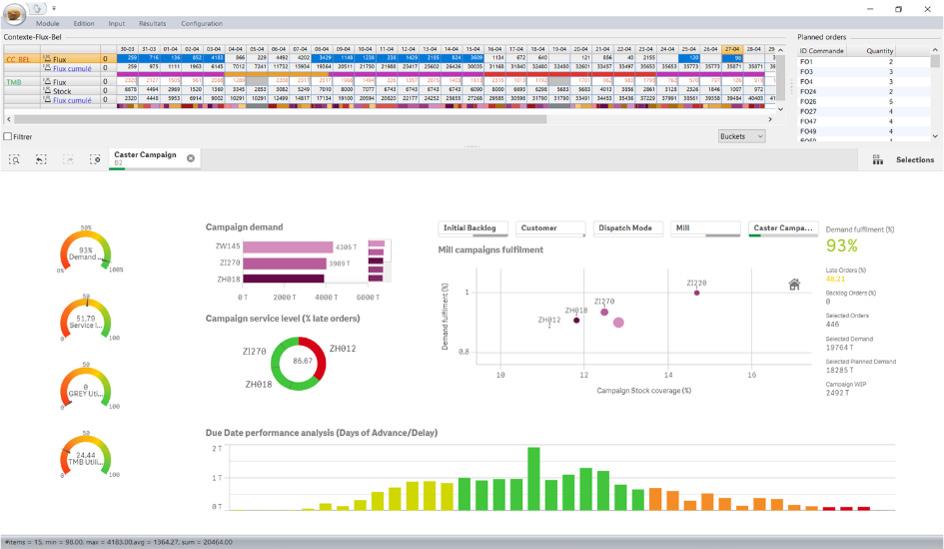
Task: Open the Selections panel
Action: (x=914, y=160)
